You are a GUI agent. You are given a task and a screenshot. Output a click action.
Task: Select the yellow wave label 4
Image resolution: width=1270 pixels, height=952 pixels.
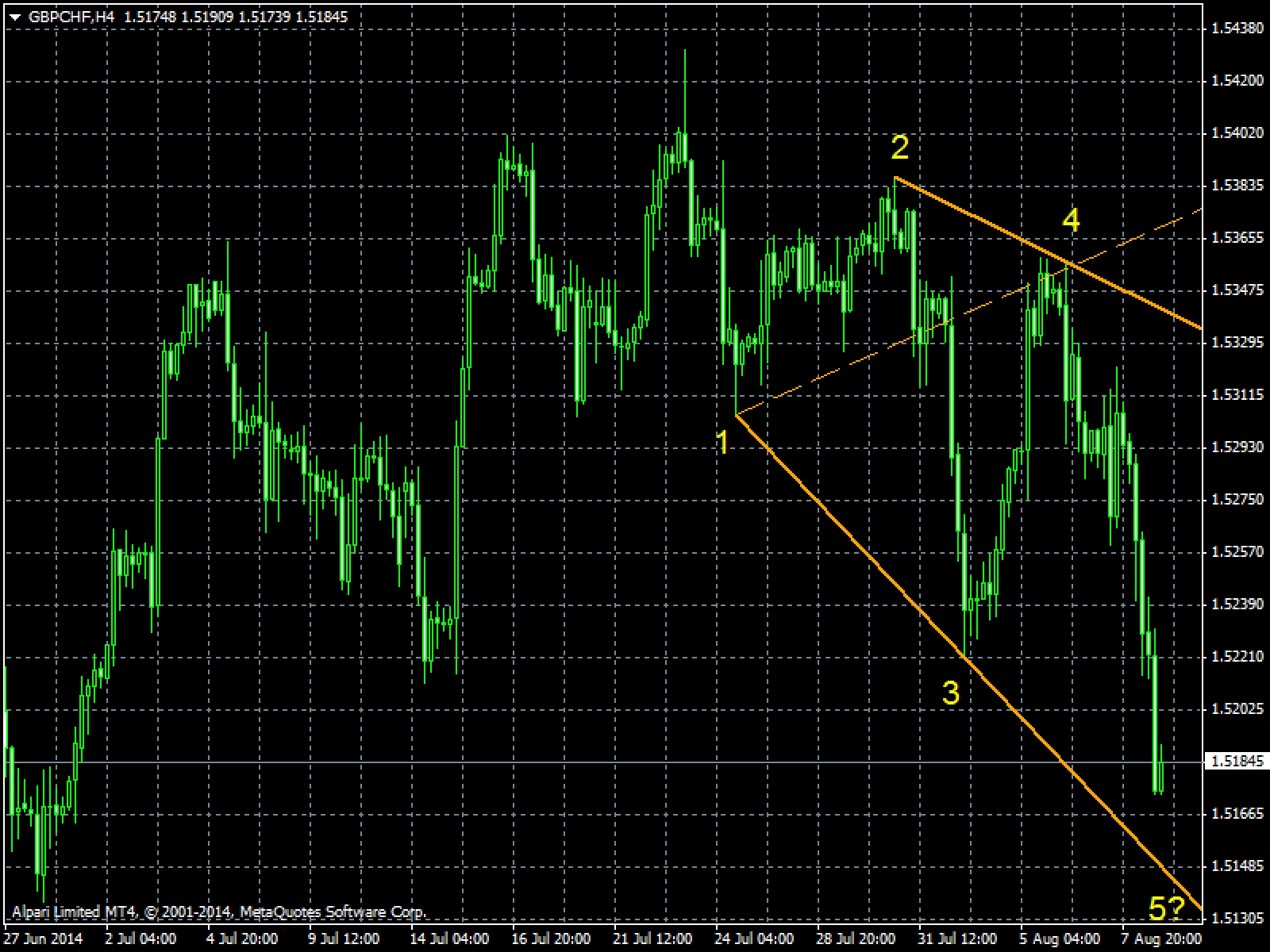[1071, 220]
